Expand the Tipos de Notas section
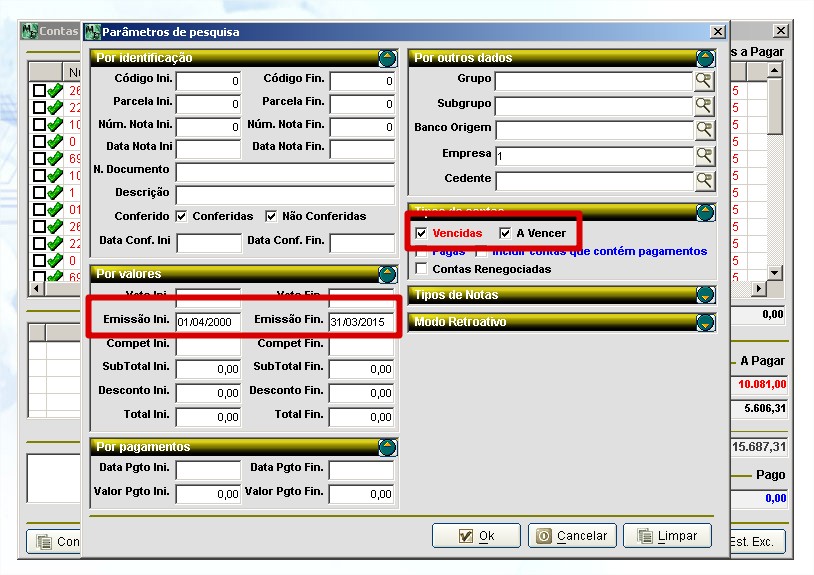This screenshot has height=575, width=814. [706, 295]
